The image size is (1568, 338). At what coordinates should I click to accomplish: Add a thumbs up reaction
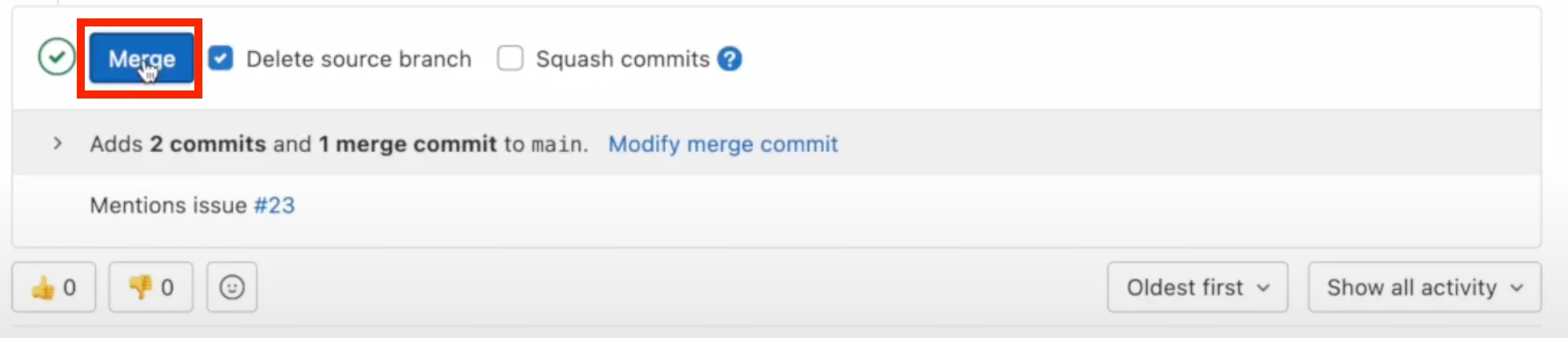tap(54, 287)
